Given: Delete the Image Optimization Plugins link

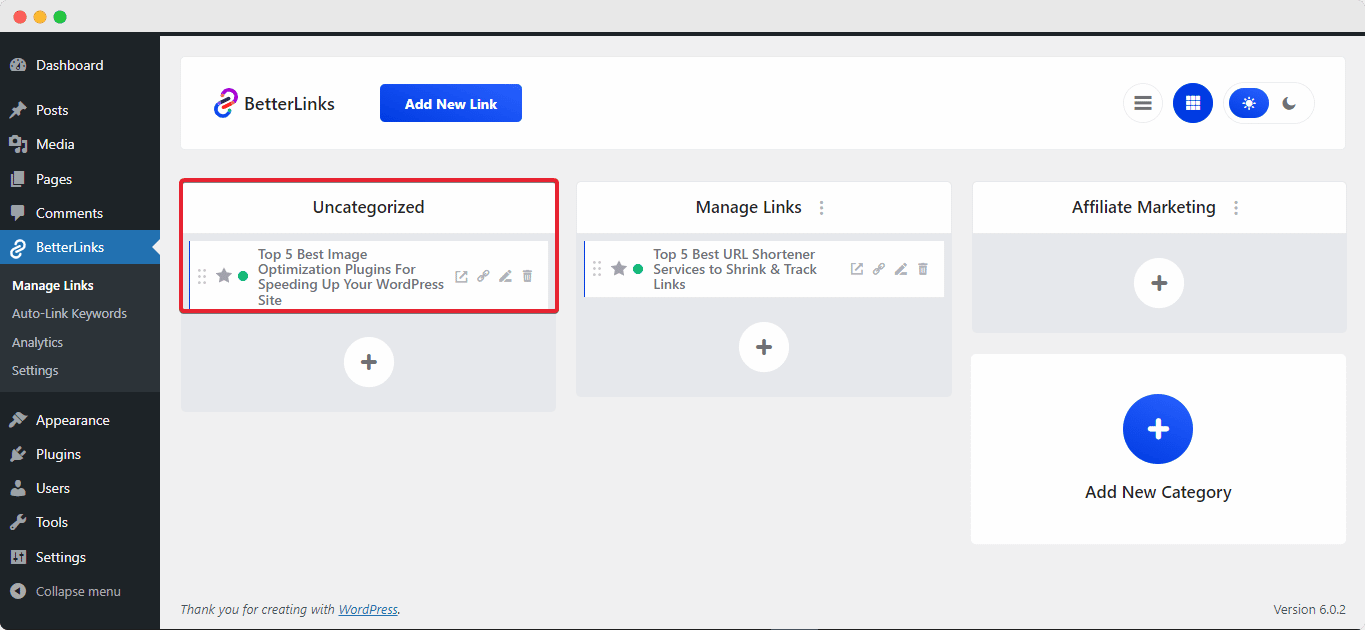Looking at the screenshot, I should [527, 276].
